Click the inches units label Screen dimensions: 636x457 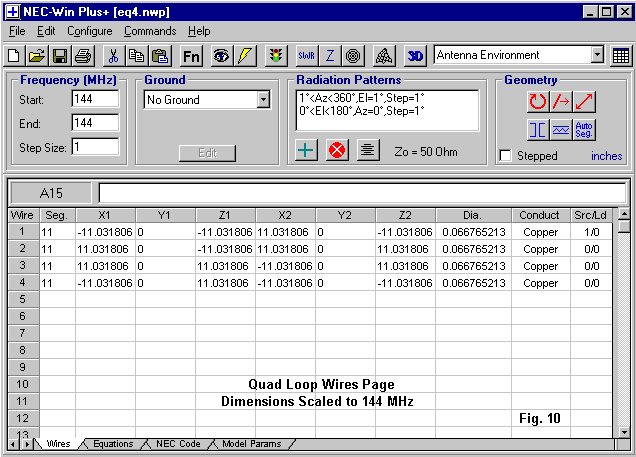tap(606, 156)
